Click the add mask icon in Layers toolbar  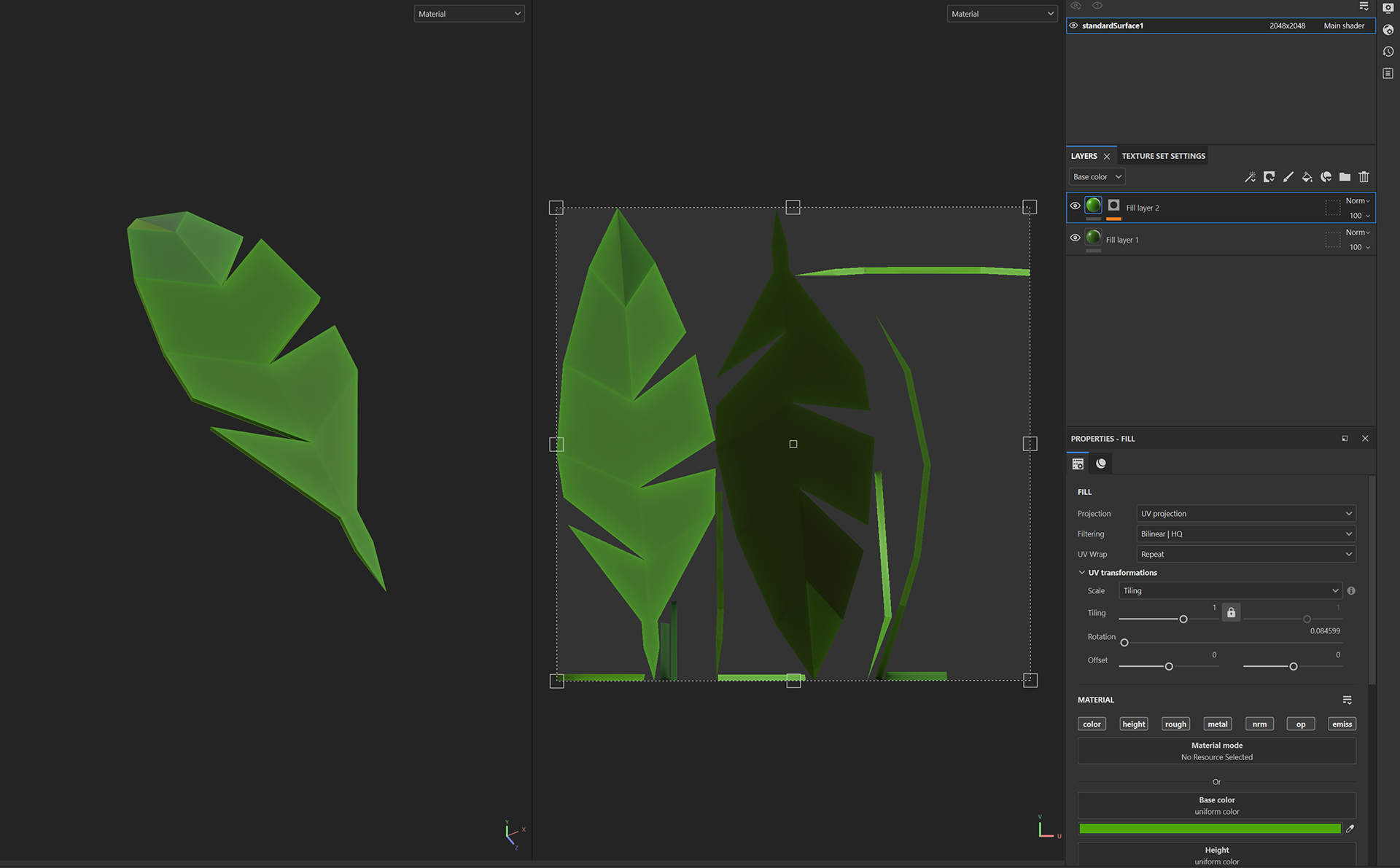(1269, 177)
